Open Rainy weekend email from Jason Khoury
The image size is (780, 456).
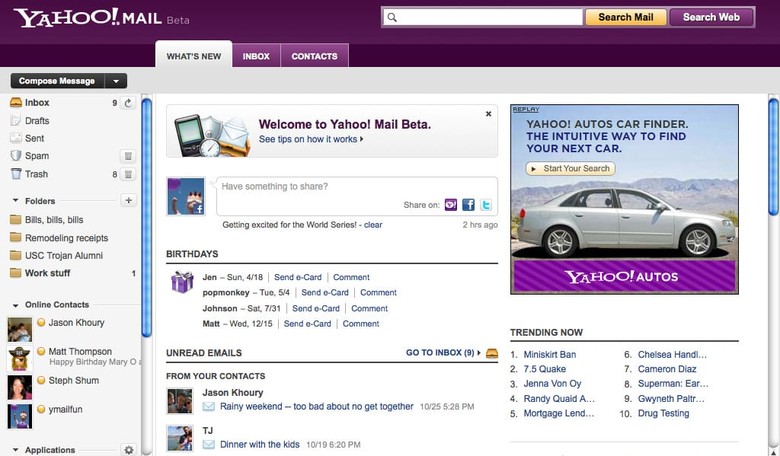click(x=317, y=406)
